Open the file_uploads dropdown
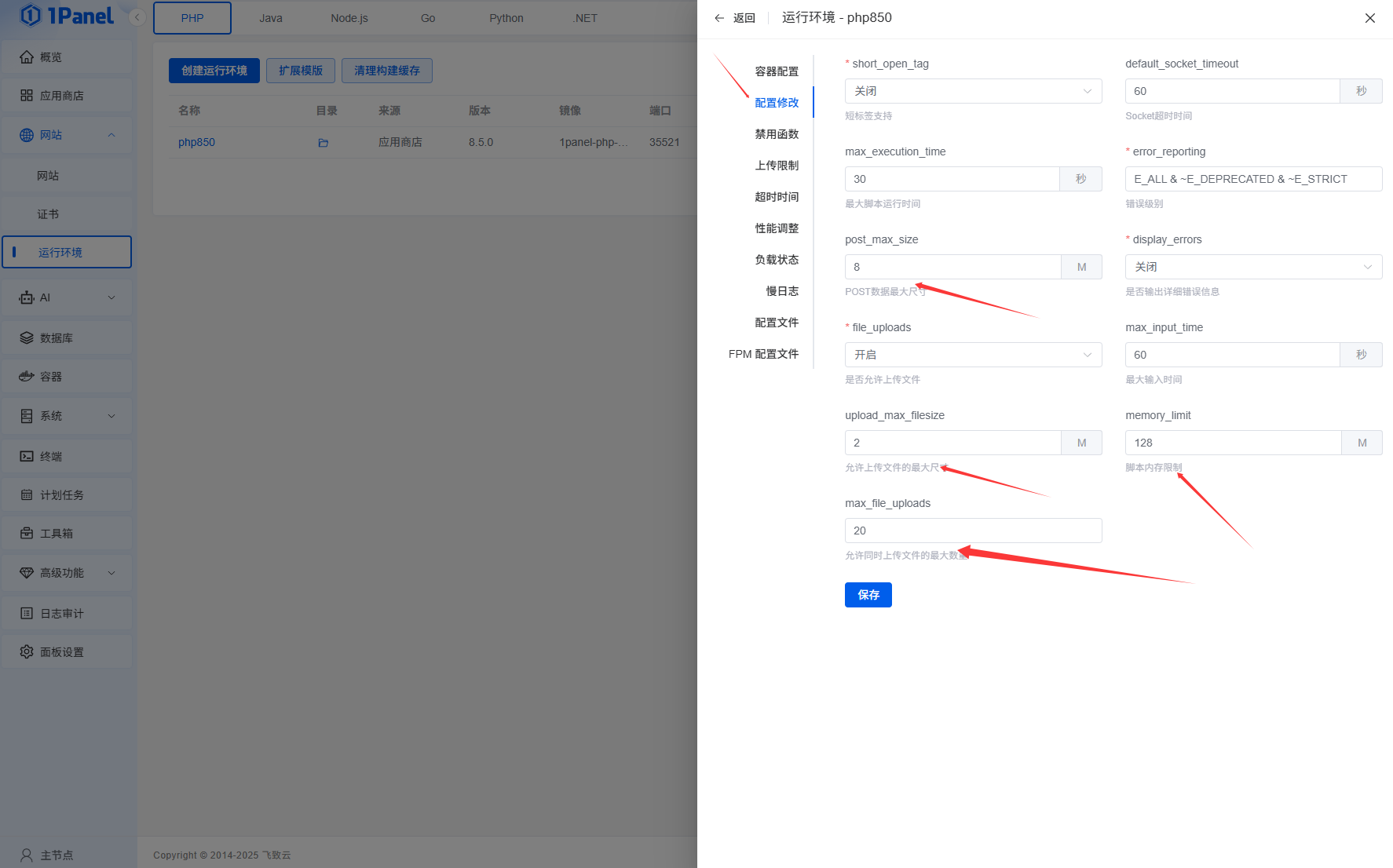Screen dimensions: 1393x868 [x=973, y=355]
